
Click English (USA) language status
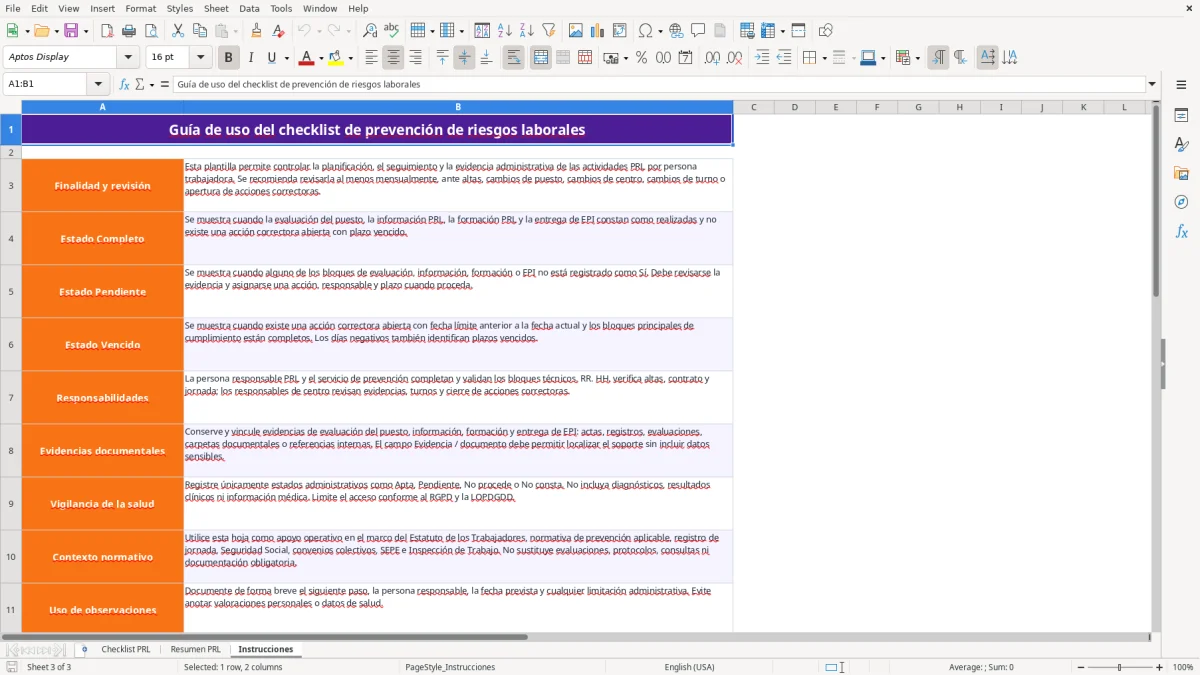[x=689, y=667]
